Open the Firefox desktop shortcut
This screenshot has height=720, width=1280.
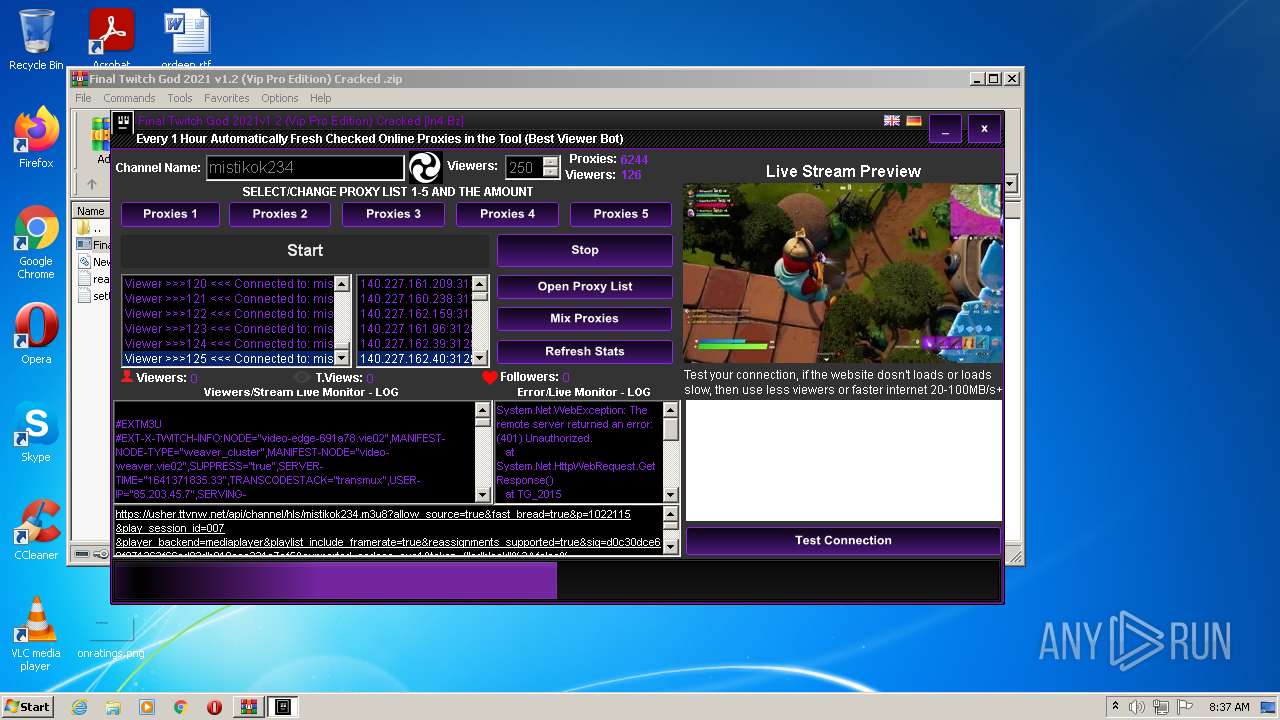click(x=36, y=138)
